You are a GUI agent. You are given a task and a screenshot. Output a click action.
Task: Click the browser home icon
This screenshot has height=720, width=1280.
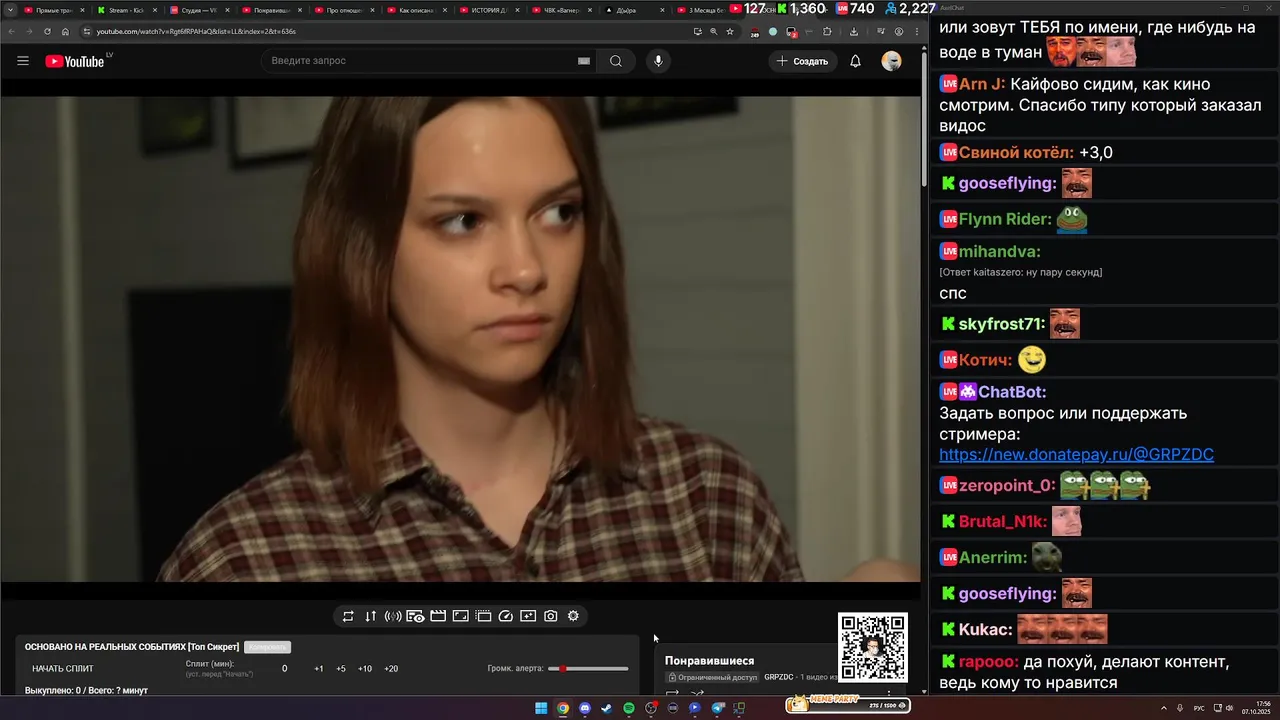(65, 31)
